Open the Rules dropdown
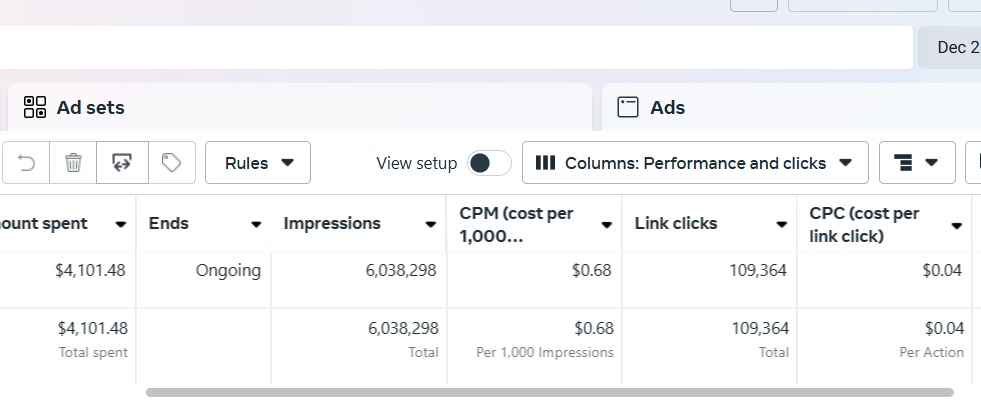The height and width of the screenshot is (411, 981). (x=258, y=162)
